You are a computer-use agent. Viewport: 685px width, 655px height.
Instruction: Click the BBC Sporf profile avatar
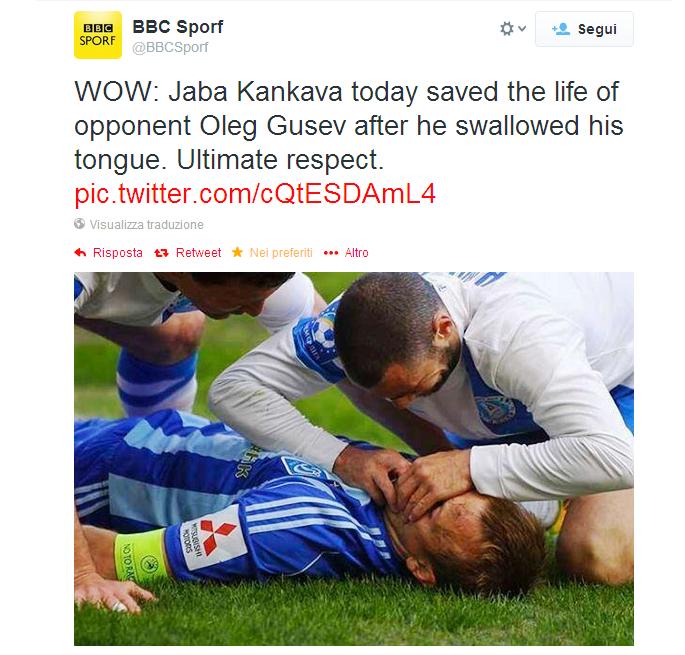(x=98, y=35)
